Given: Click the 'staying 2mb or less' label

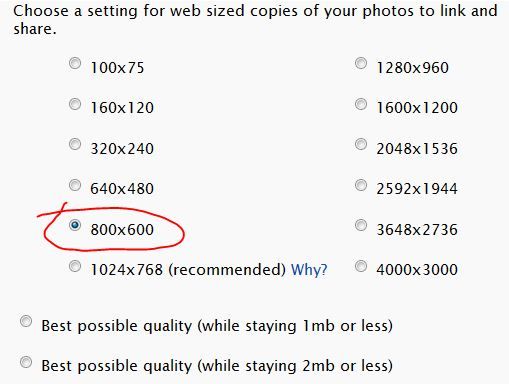Looking at the screenshot, I should 319,366.
